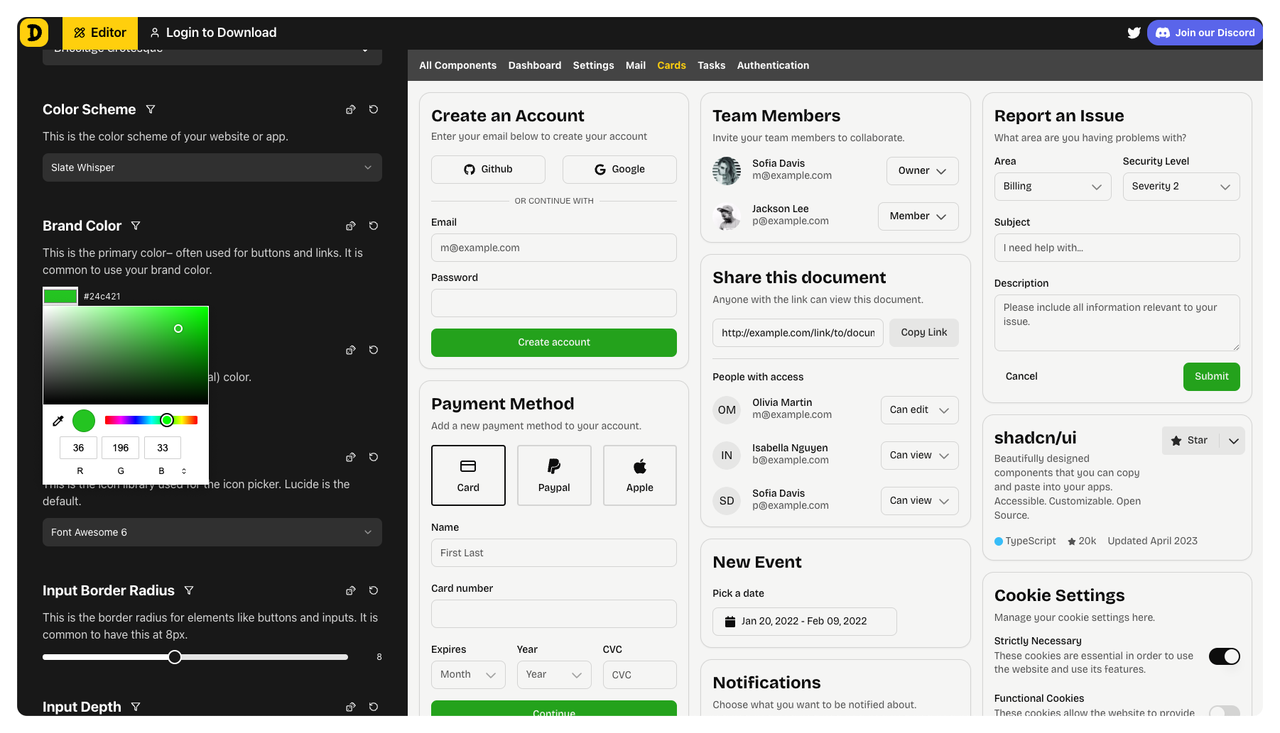Open the Slate Whisper color scheme dropdown
The height and width of the screenshot is (733, 1280).
coord(212,168)
